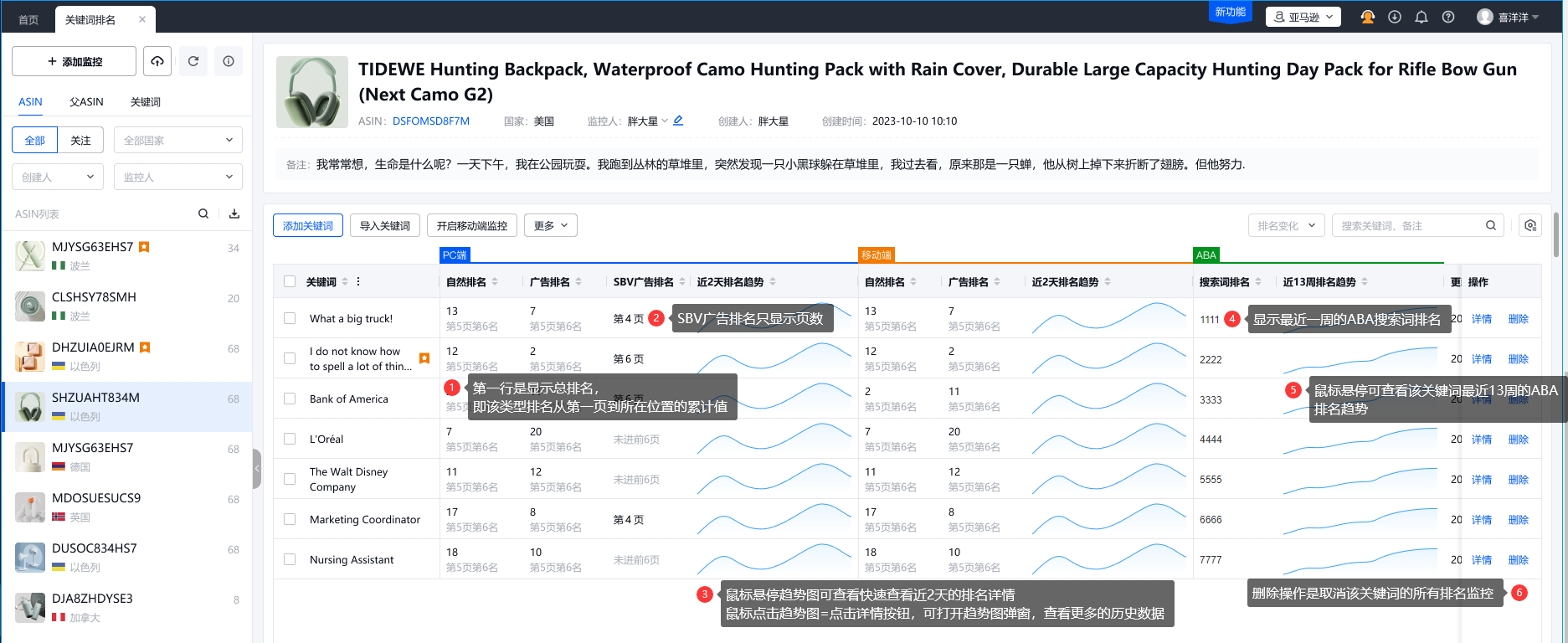The height and width of the screenshot is (643, 1568).
Task: Select the 关键词排名 tab
Action: 90,19
